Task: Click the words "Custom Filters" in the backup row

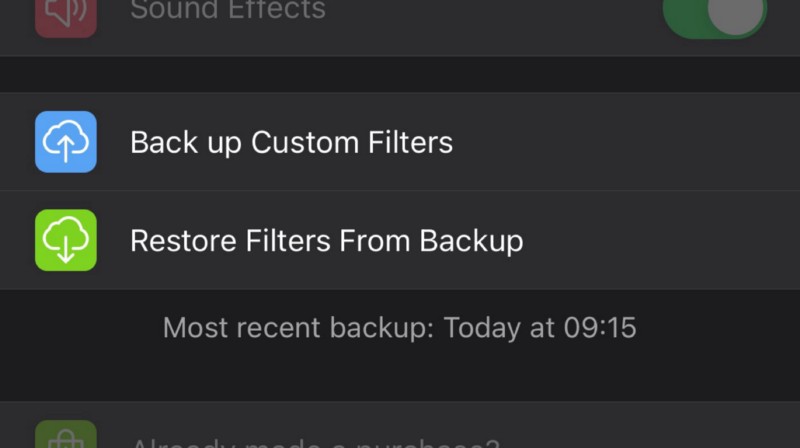Action: (352, 142)
